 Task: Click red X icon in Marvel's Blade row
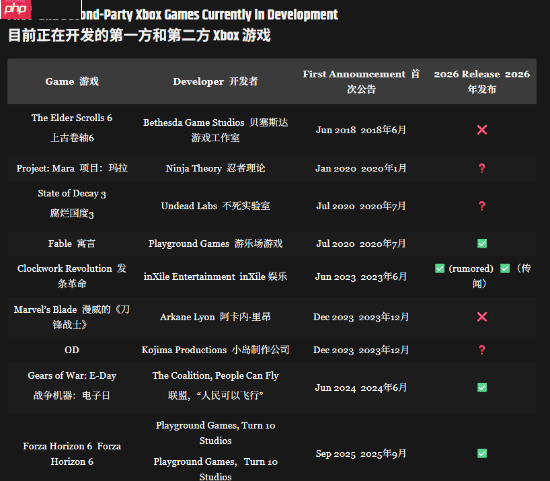point(482,317)
